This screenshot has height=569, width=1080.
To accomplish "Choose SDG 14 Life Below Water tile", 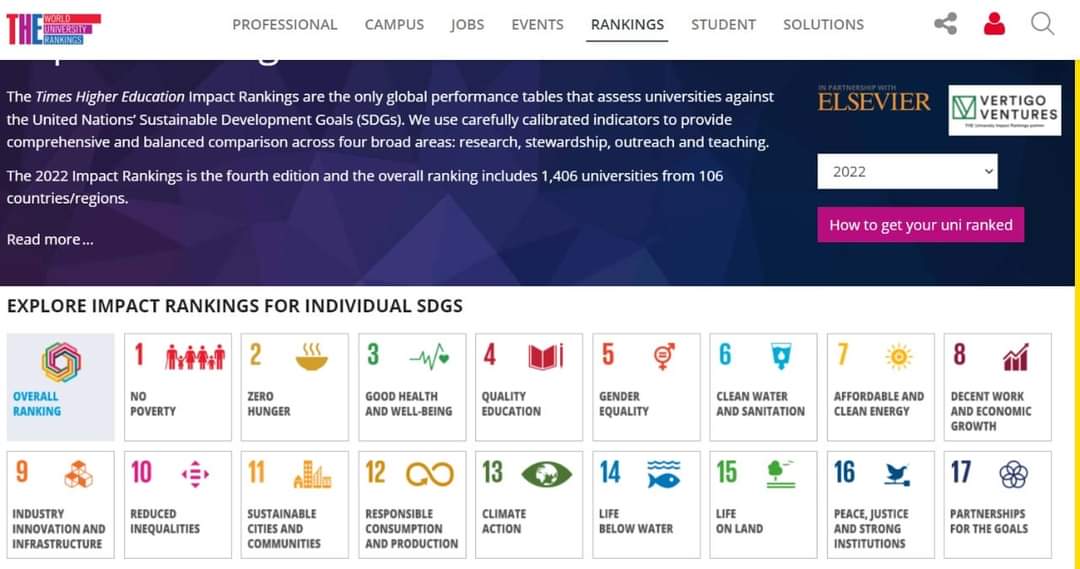I will coord(647,504).
